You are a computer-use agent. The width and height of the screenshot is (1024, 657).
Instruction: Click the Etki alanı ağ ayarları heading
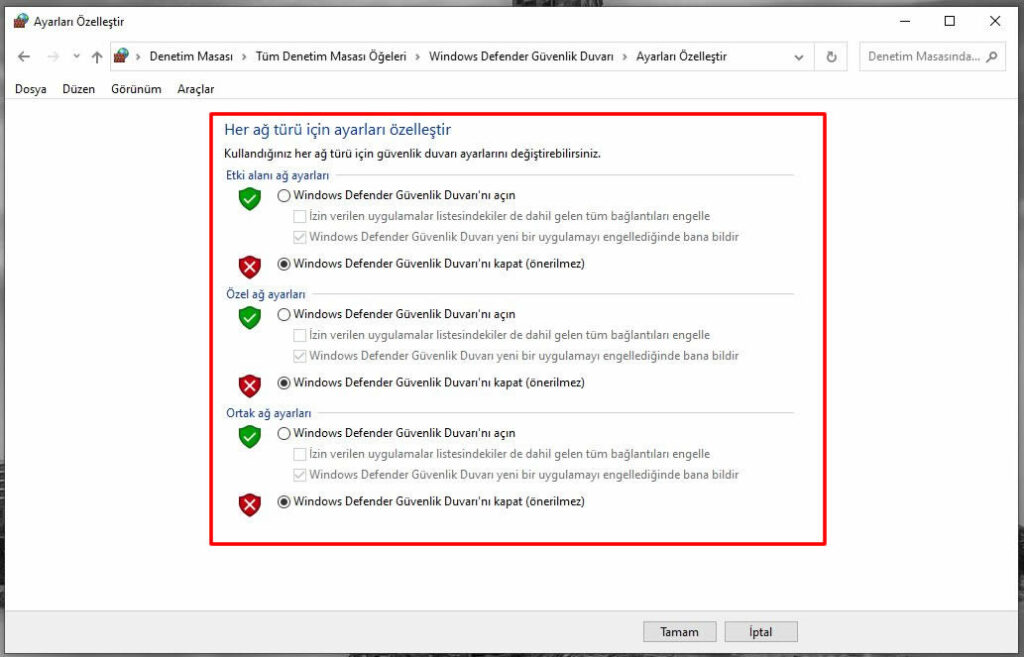pyautogui.click(x=278, y=175)
